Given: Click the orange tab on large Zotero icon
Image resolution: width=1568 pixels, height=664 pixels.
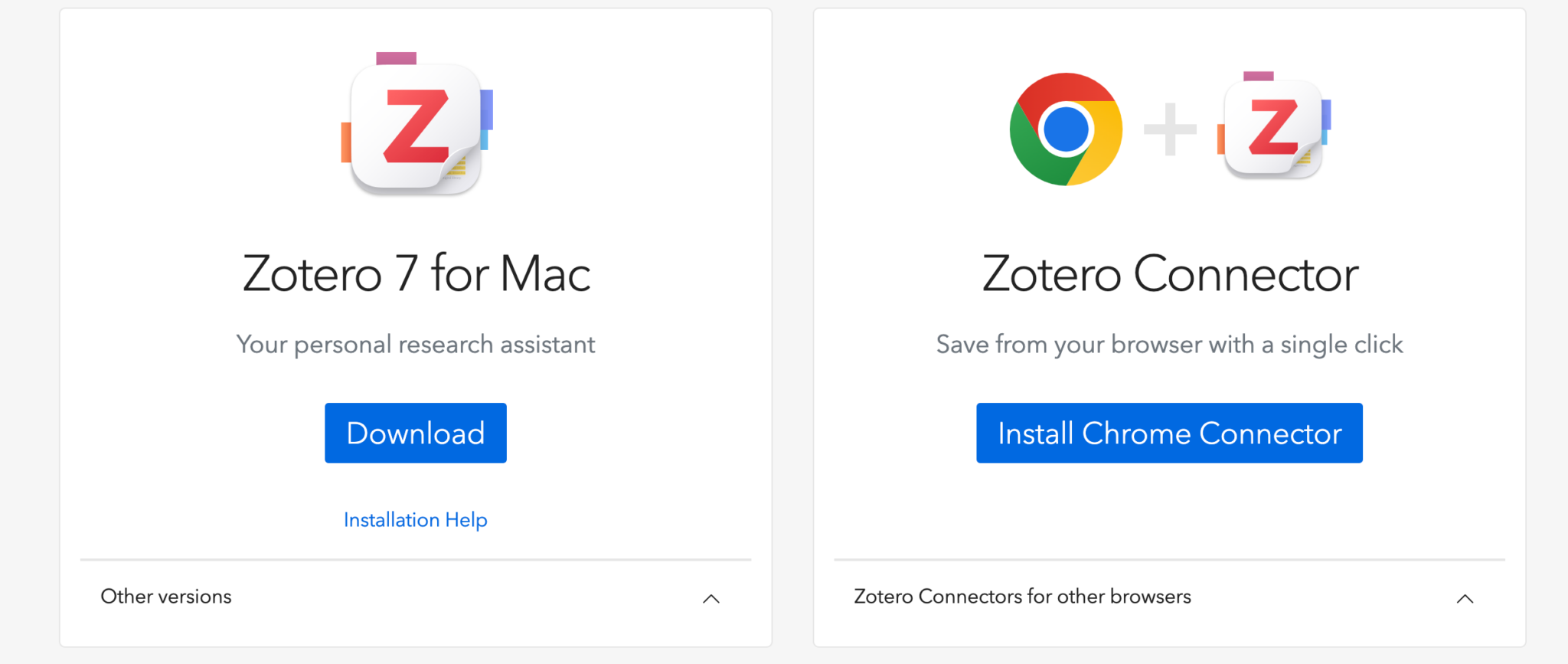Looking at the screenshot, I should (x=346, y=142).
